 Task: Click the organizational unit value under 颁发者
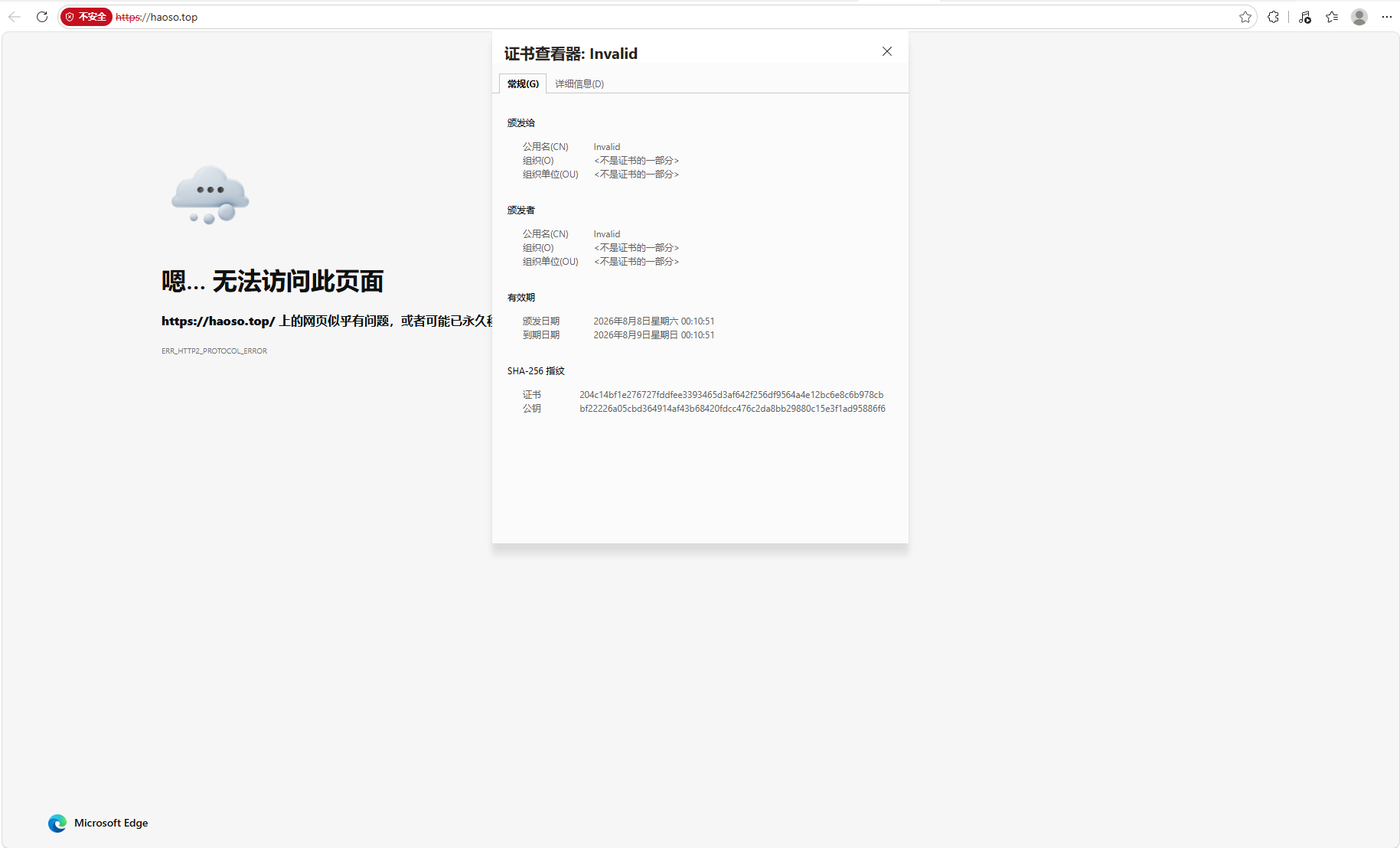click(x=636, y=262)
